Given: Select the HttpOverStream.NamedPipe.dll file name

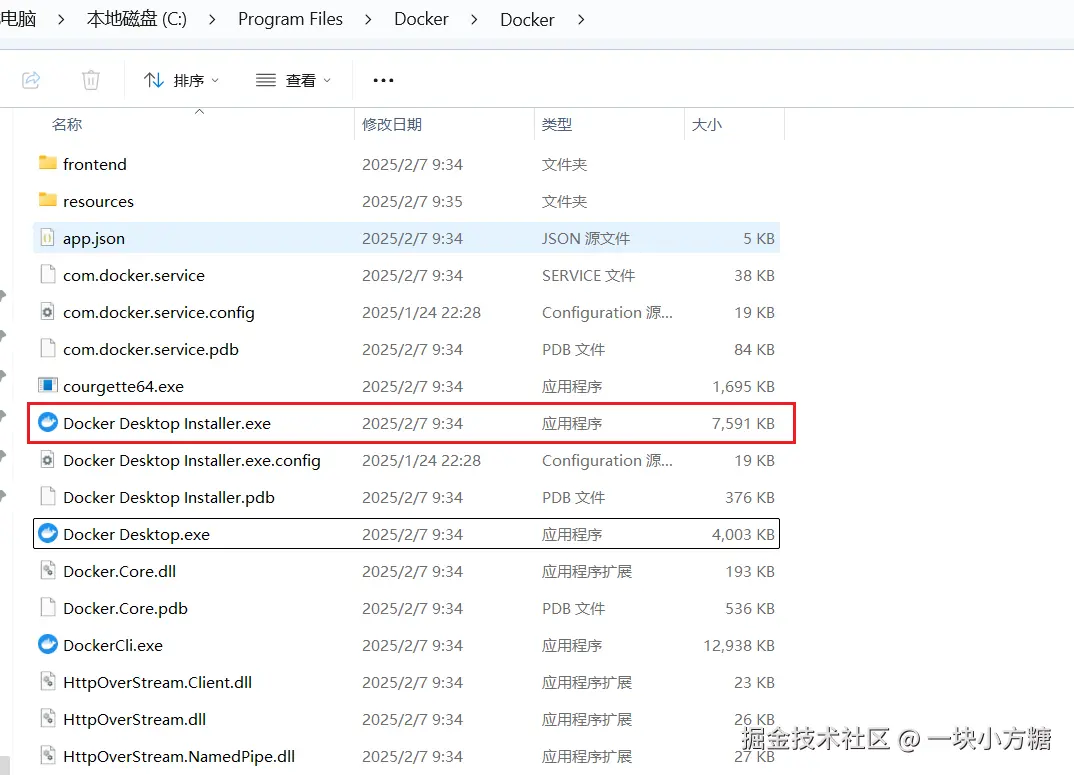Looking at the screenshot, I should [x=179, y=756].
